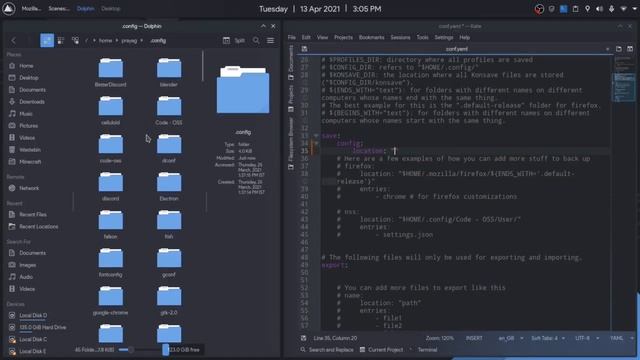Open the Current Project panel

coord(381,350)
